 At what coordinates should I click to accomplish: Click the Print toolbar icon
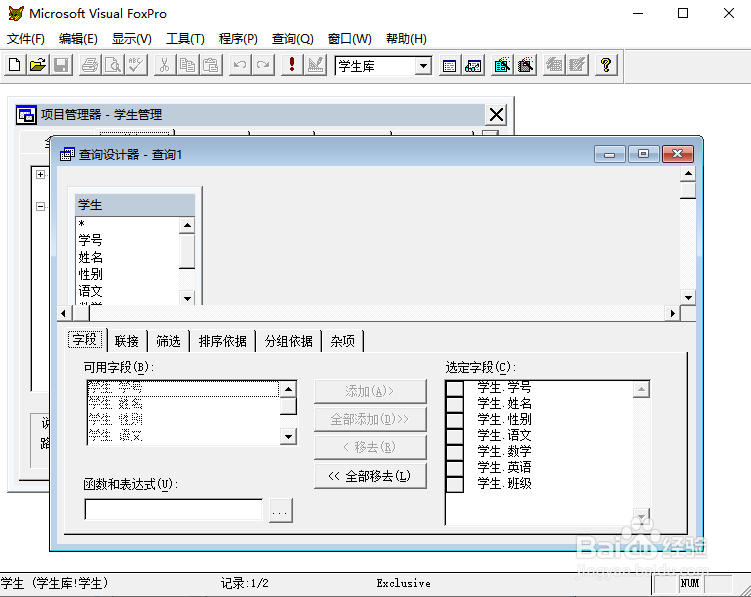coord(90,65)
